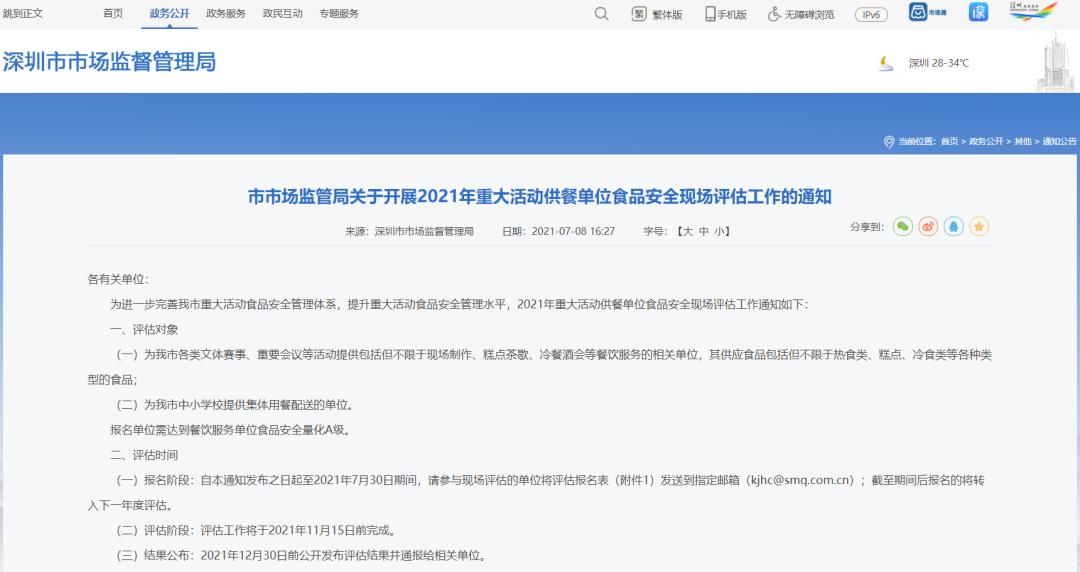The height and width of the screenshot is (572, 1080).
Task: Set font size to 中
Action: click(703, 231)
